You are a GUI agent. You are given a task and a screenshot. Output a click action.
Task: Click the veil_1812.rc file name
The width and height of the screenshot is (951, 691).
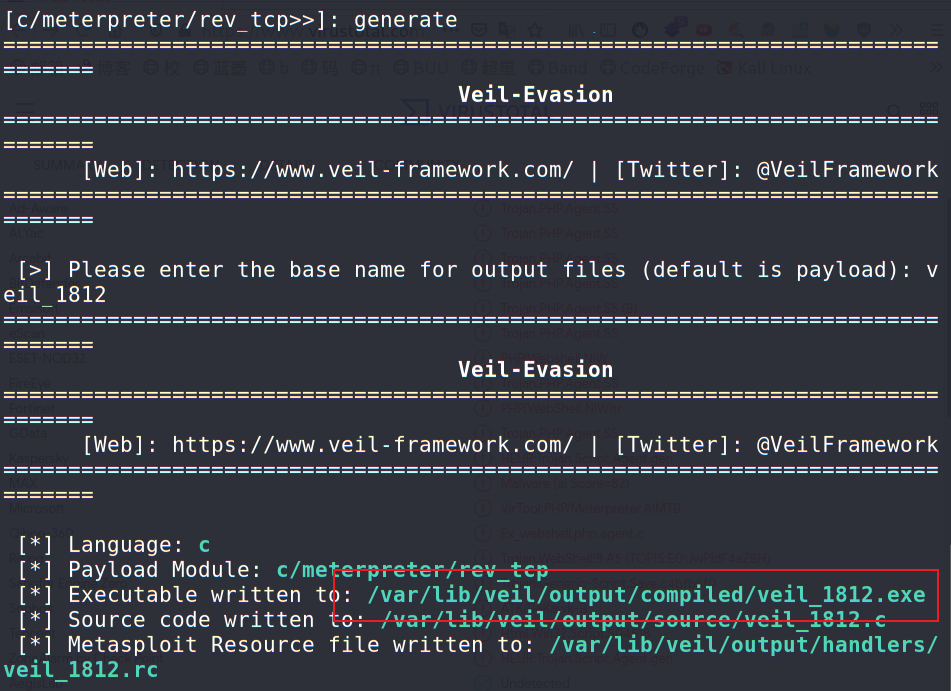click(81, 670)
